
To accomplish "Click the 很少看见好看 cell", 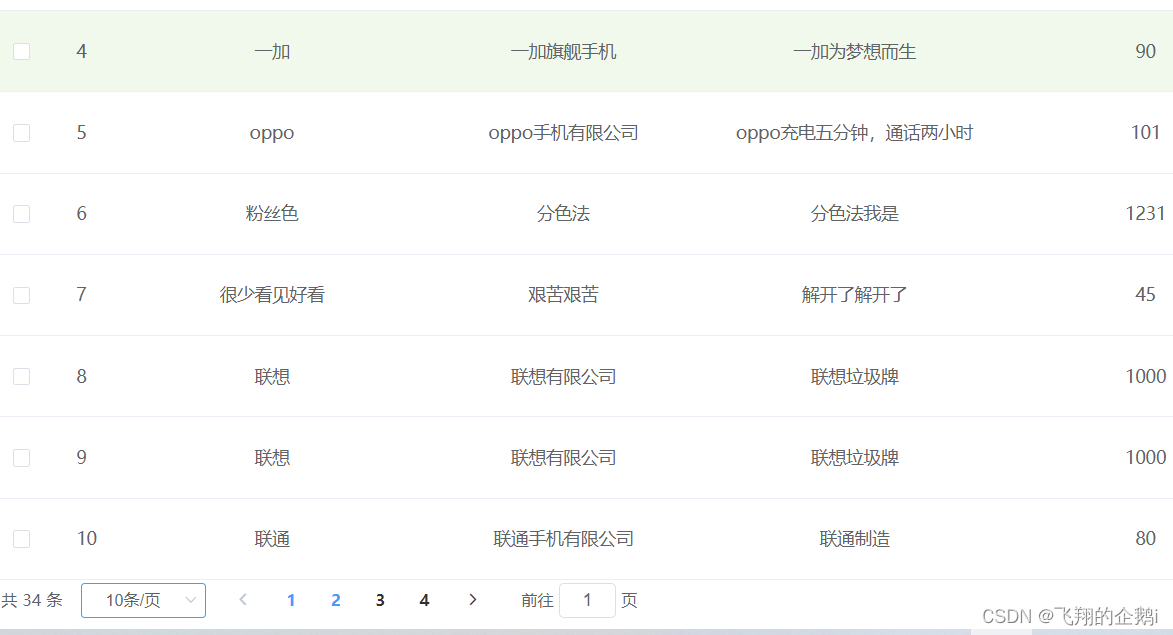I will point(272,295).
